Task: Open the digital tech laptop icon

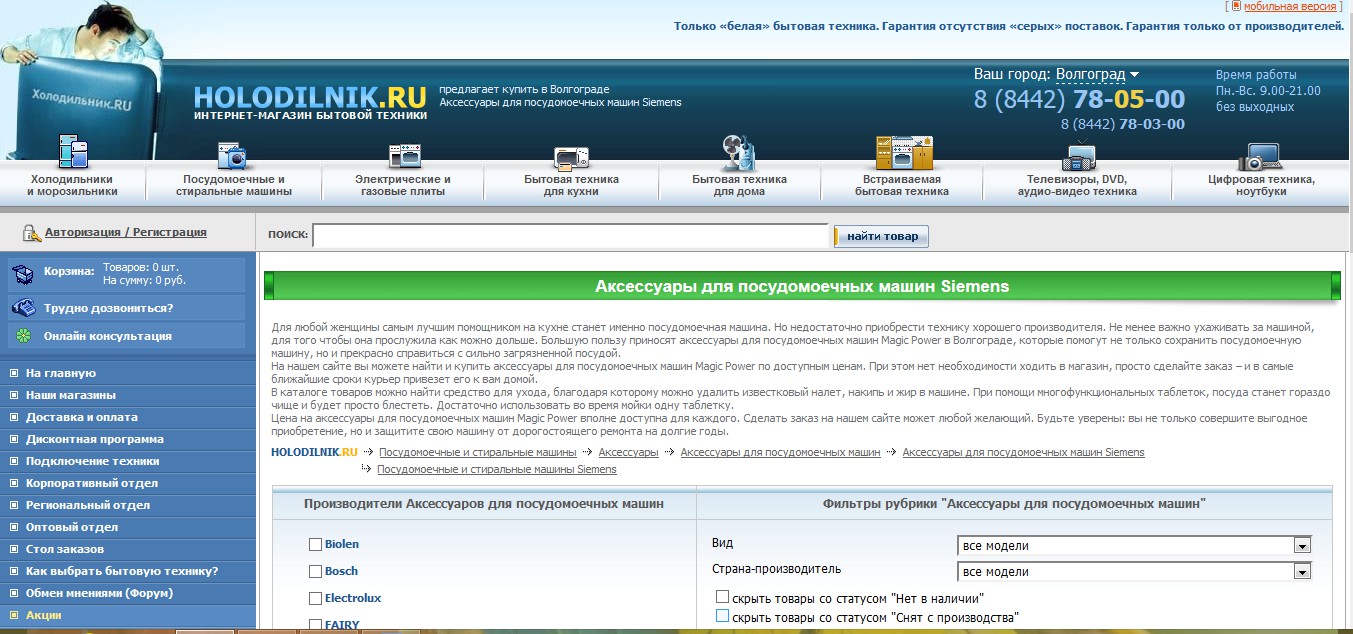Action: point(1259,157)
